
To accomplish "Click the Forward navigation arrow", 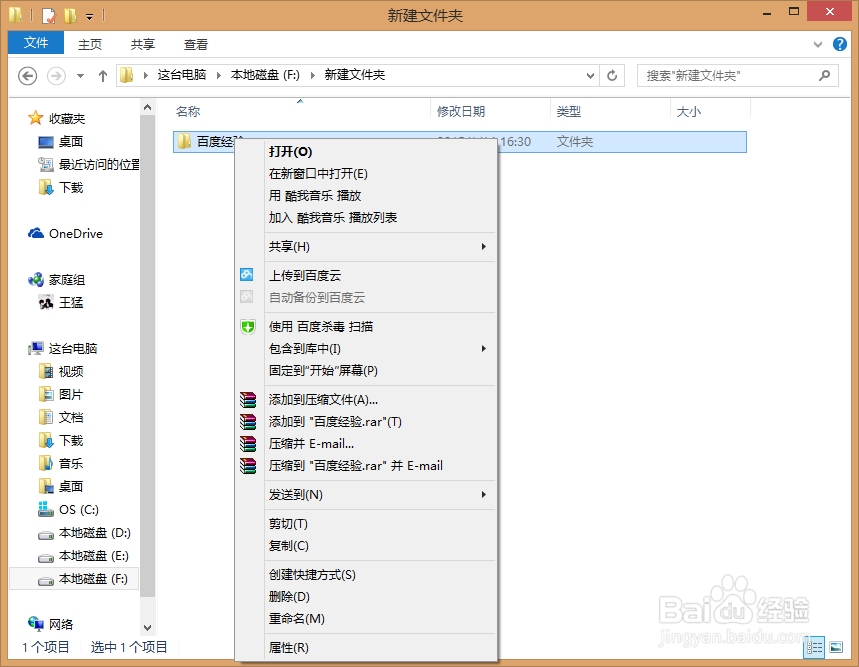I will click(x=56, y=76).
